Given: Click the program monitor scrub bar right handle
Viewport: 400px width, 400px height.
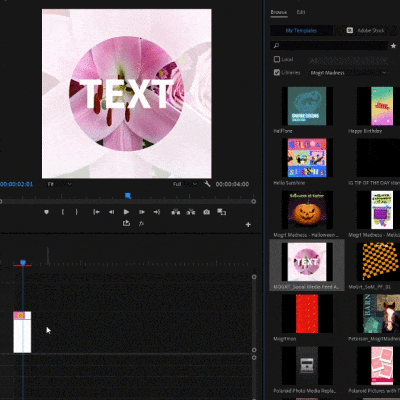Looking at the screenshot, I should [x=254, y=201].
